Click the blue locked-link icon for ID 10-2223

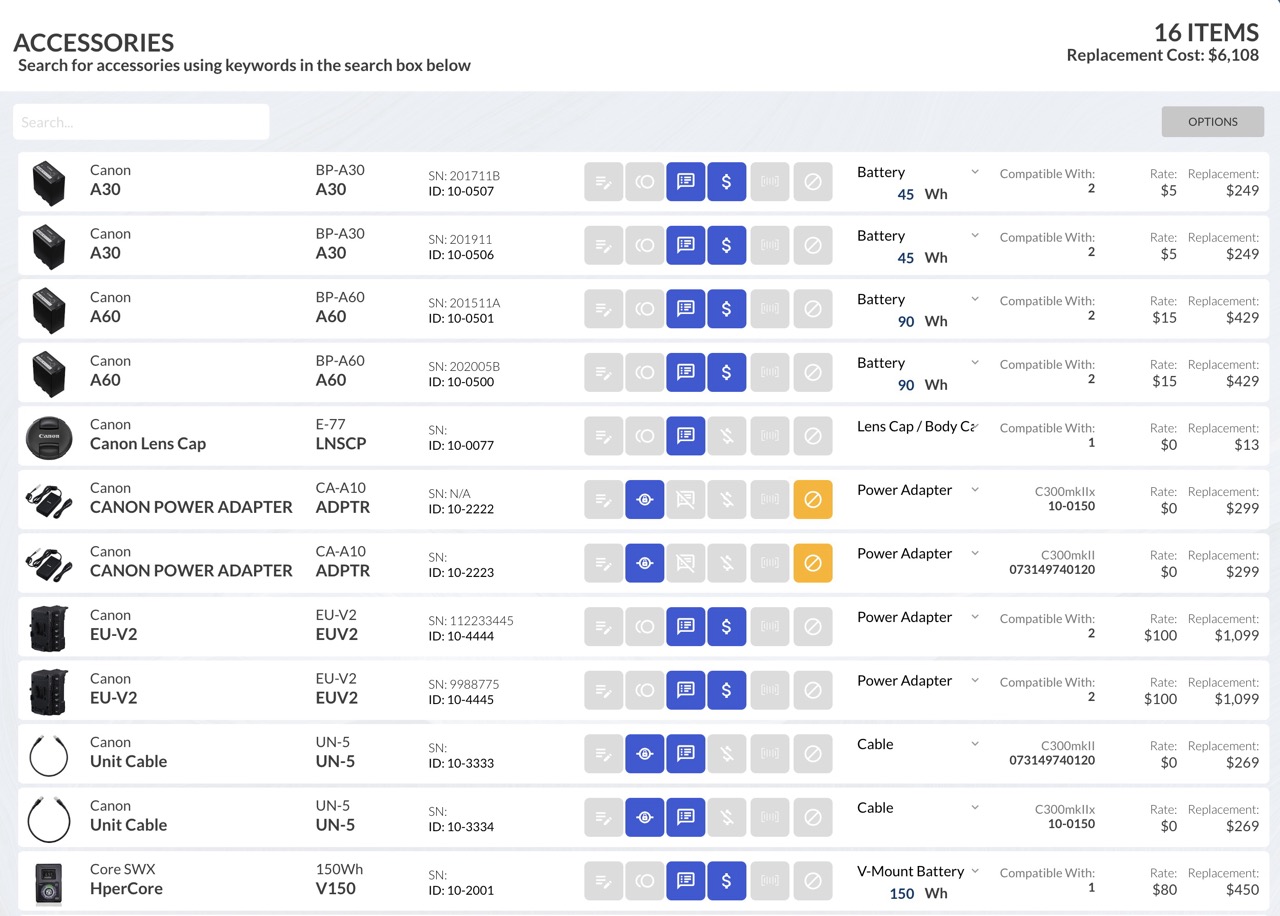645,563
